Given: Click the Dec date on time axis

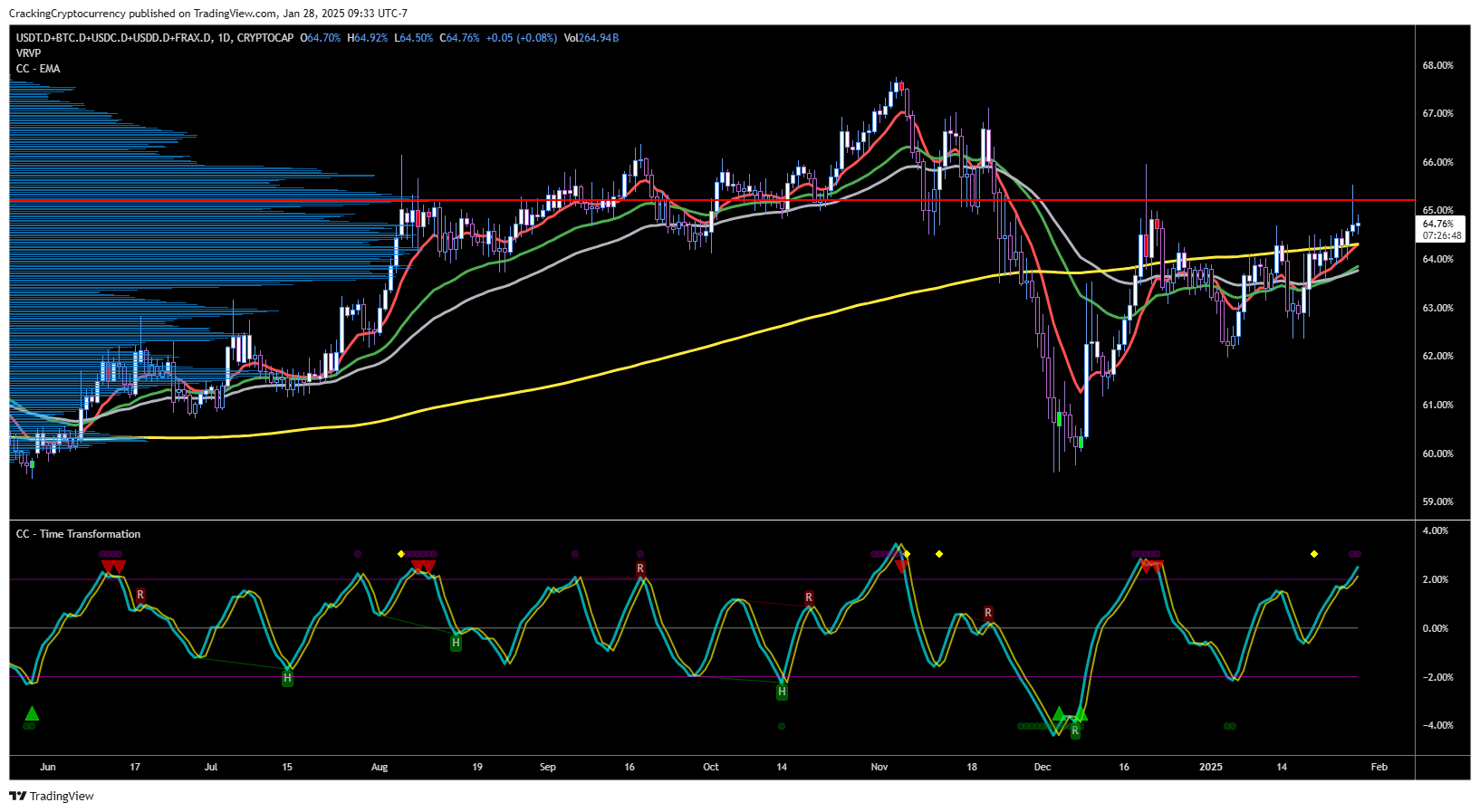Looking at the screenshot, I should tap(1043, 767).
